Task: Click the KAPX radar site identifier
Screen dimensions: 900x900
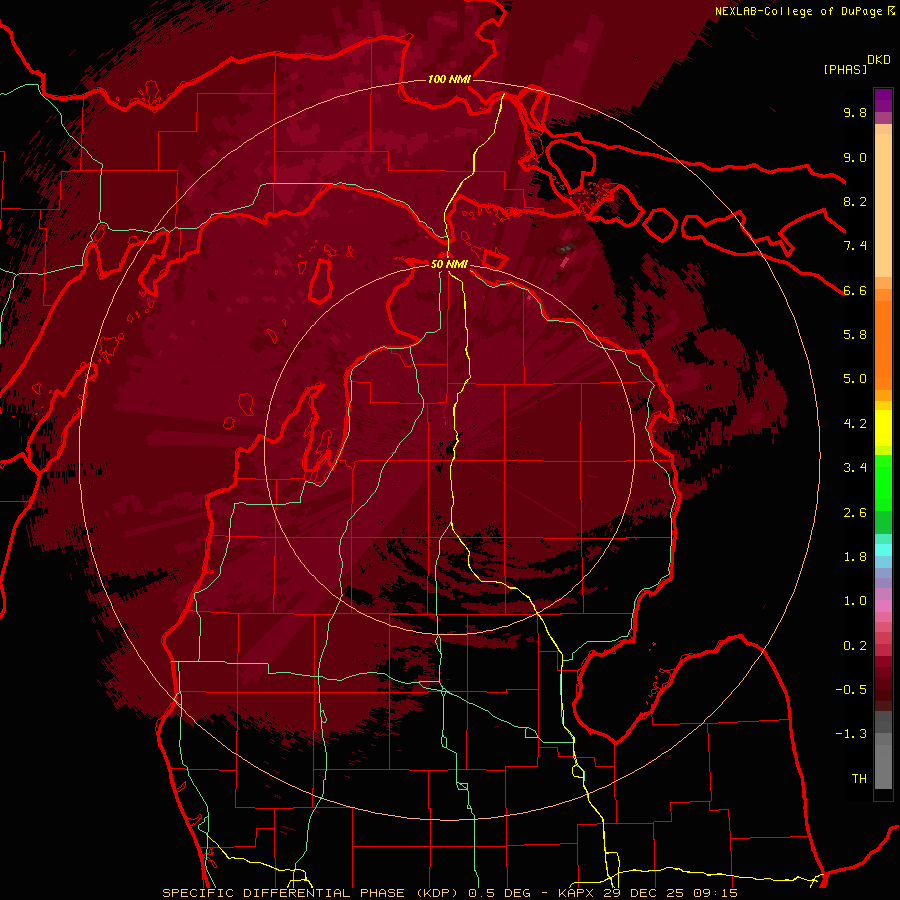Action: pyautogui.click(x=578, y=893)
